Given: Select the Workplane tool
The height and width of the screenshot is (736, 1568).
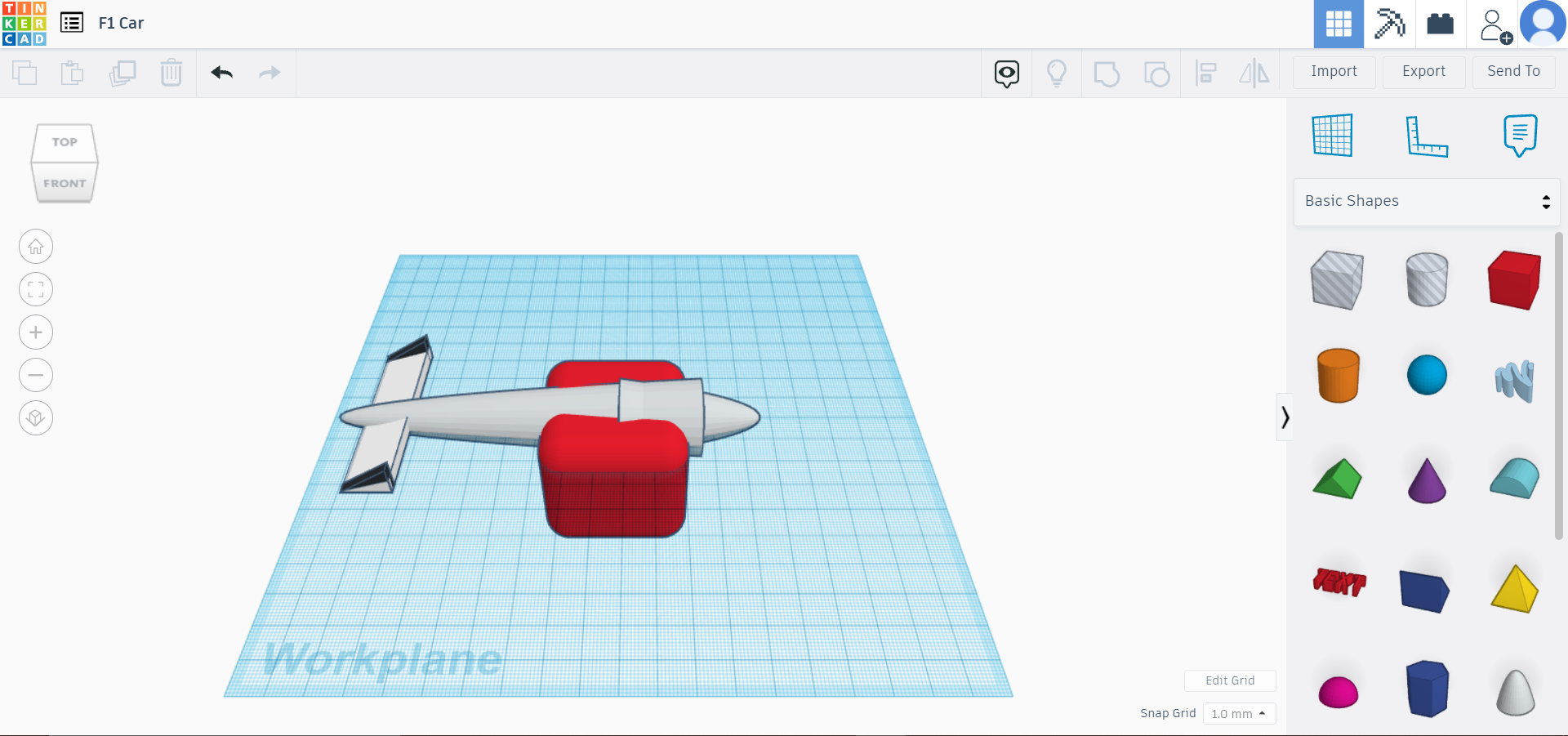Looking at the screenshot, I should point(1333,135).
